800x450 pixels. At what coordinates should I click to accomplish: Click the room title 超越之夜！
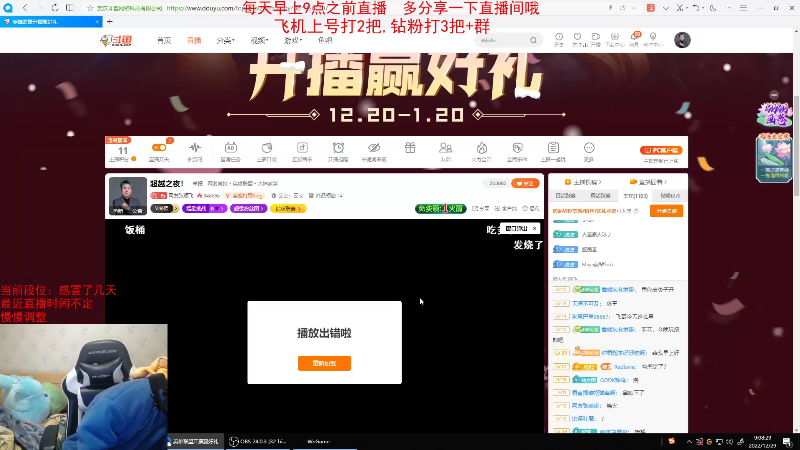point(166,183)
